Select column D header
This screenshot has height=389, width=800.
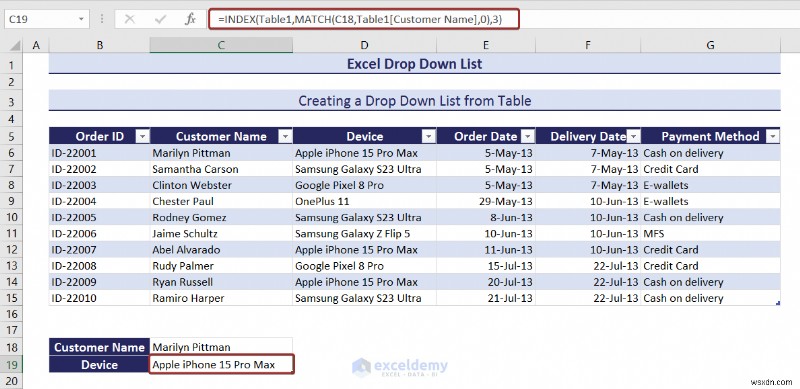[364, 45]
